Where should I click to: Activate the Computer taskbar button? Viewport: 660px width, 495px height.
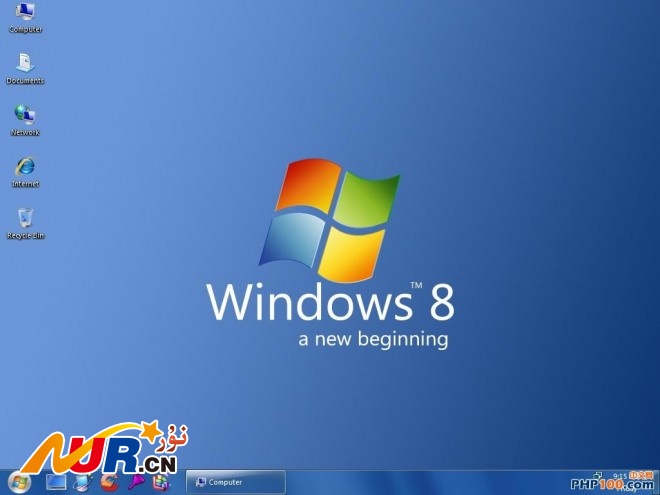[236, 482]
